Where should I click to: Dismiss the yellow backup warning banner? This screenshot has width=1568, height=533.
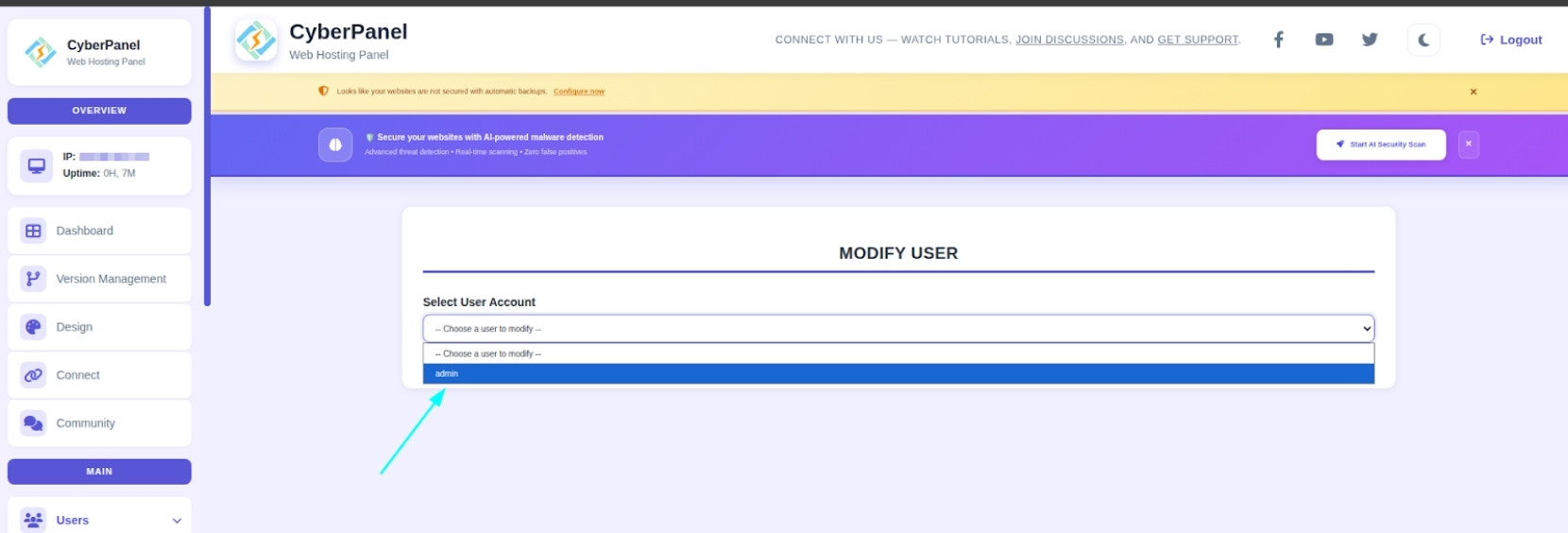click(x=1473, y=92)
